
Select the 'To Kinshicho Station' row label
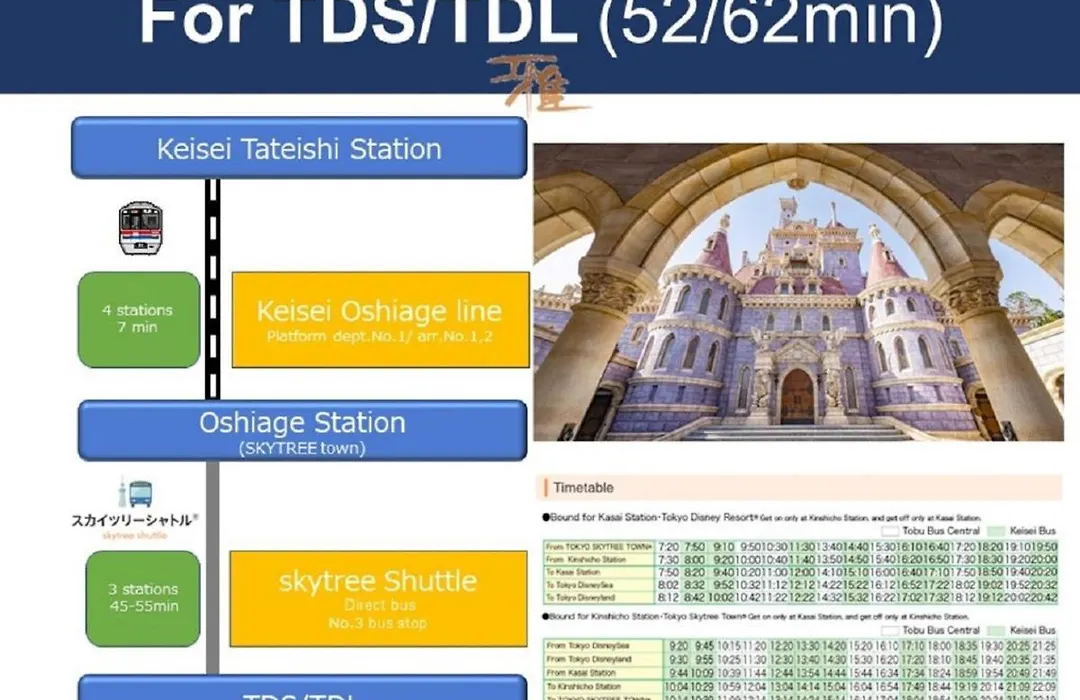point(603,687)
